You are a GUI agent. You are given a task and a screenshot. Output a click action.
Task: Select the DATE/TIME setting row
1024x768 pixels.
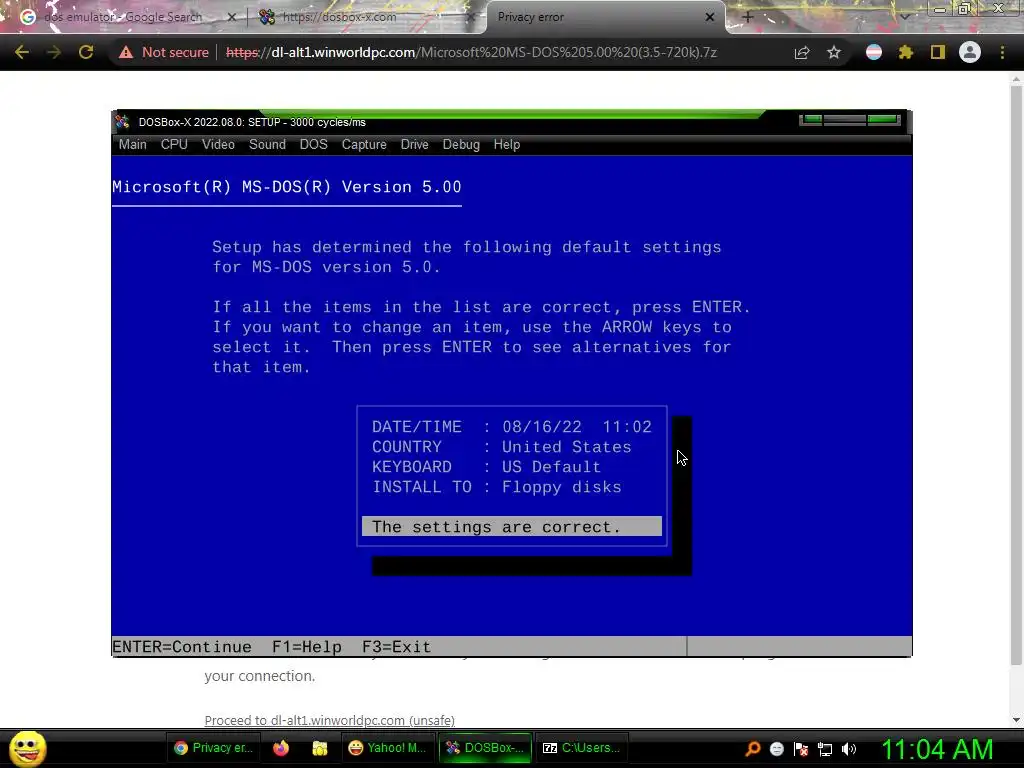click(512, 426)
